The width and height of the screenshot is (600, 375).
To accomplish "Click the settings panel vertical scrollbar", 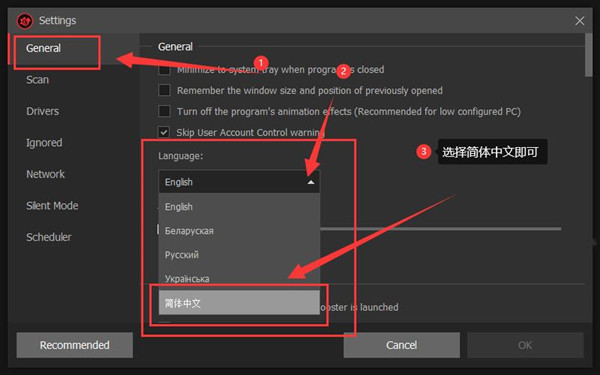I will 589,55.
